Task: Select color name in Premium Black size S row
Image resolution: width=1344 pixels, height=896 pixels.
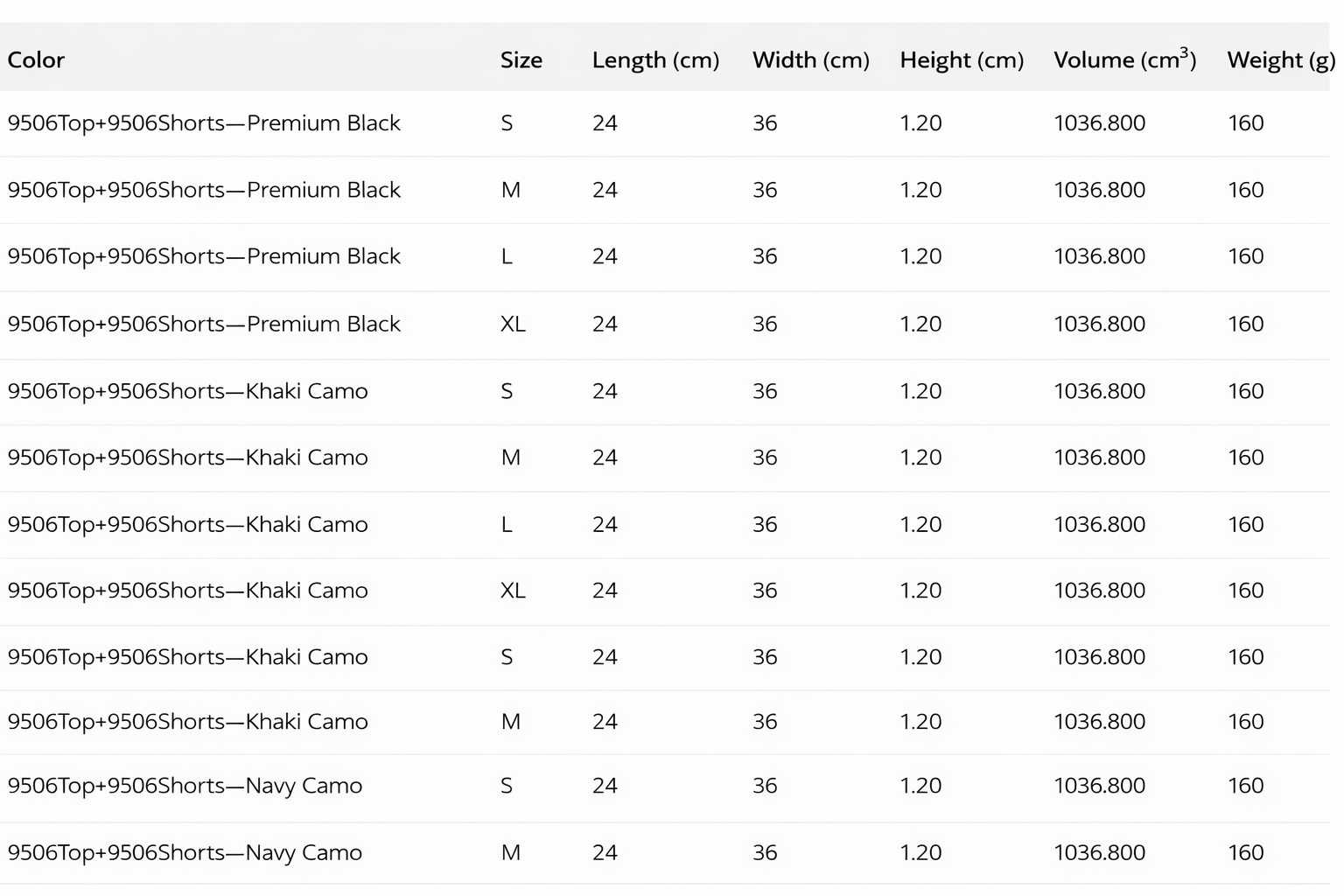Action: (x=204, y=123)
